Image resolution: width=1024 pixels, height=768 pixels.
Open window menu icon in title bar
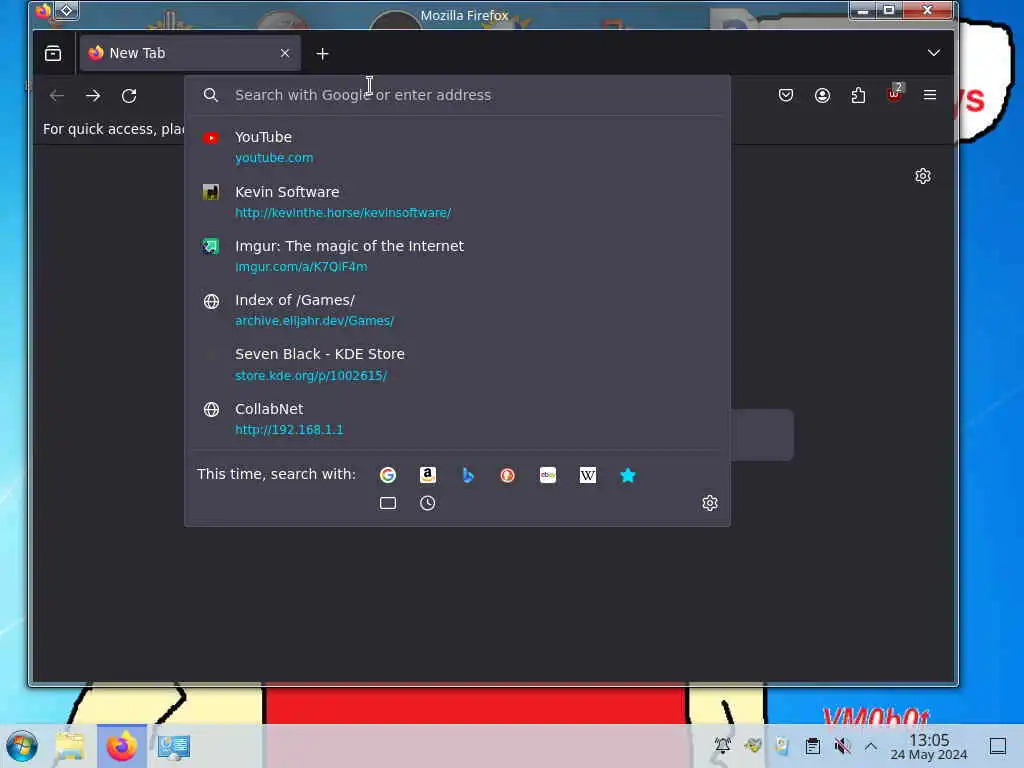coord(43,10)
